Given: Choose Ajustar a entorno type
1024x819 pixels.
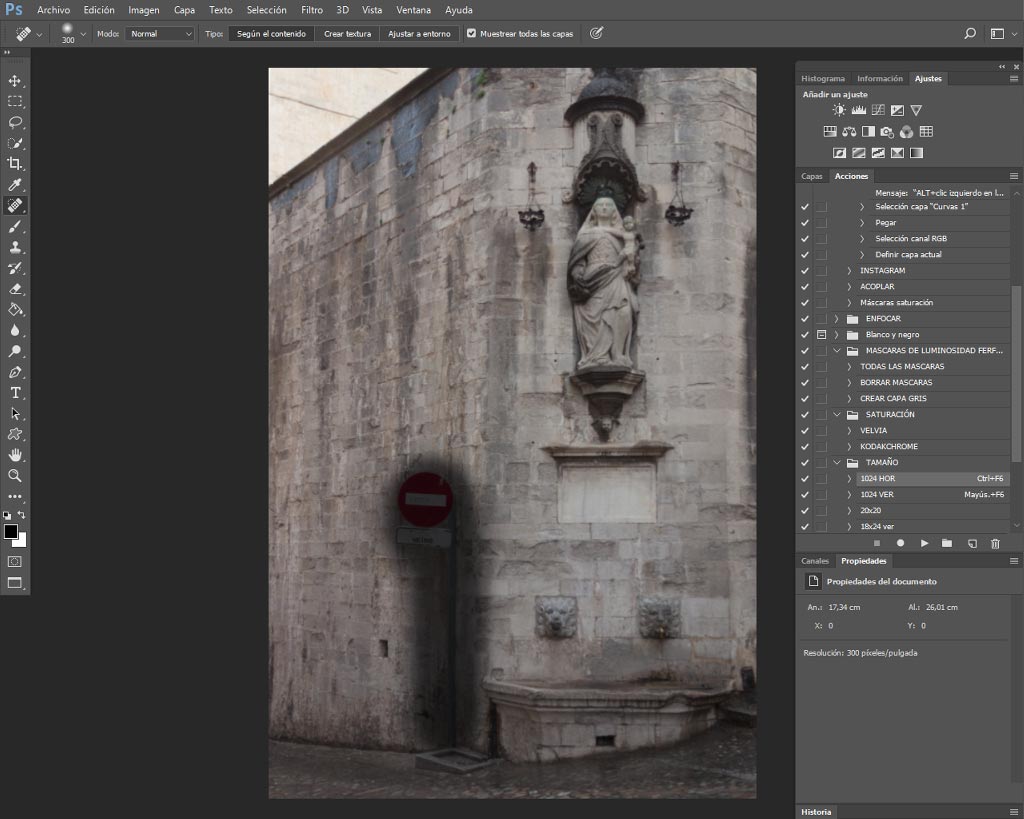Looking at the screenshot, I should [x=419, y=33].
